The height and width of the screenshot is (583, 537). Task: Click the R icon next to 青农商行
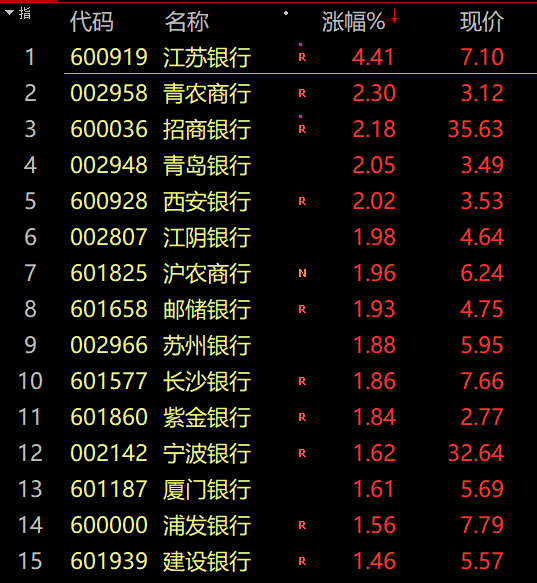(302, 93)
